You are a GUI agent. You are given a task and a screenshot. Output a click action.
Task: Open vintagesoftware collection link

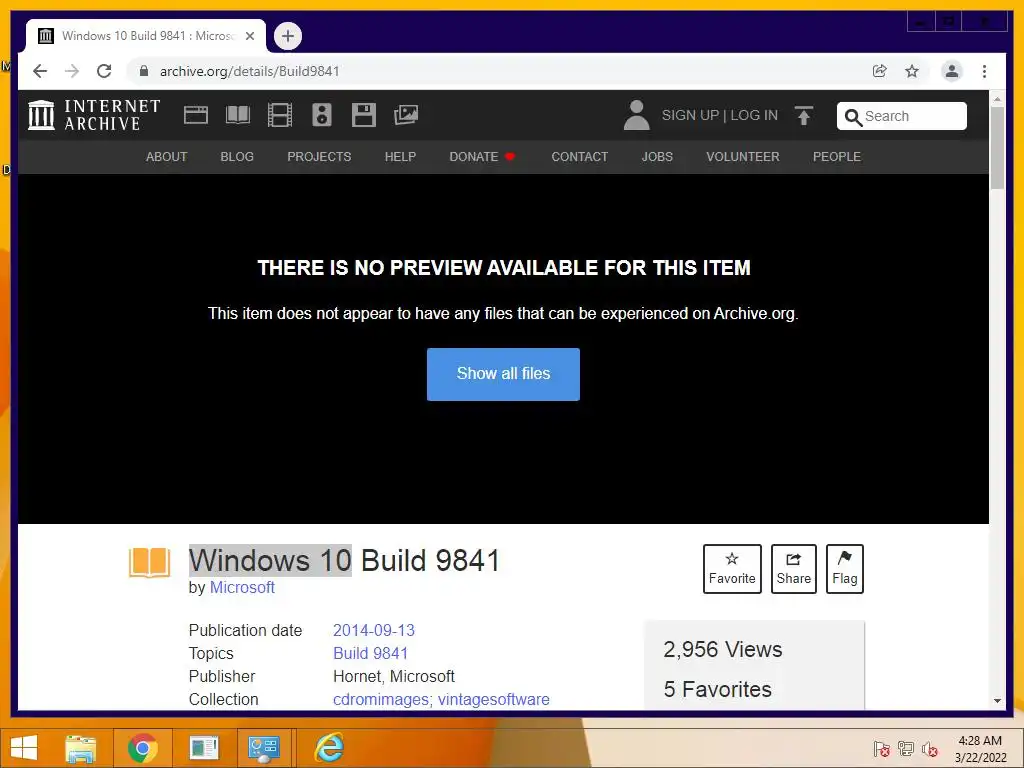pos(494,699)
